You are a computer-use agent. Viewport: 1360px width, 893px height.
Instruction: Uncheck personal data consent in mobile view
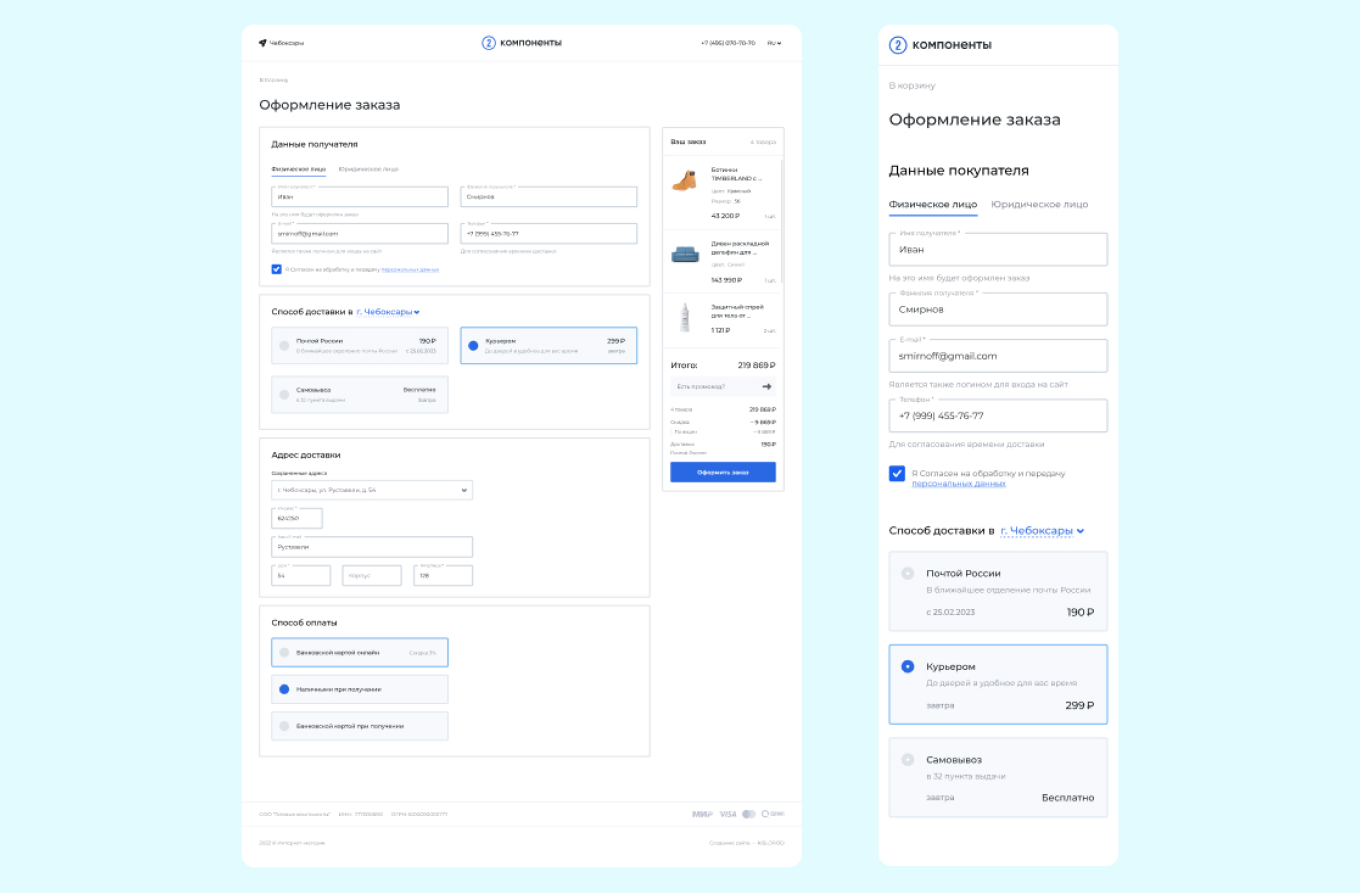897,474
